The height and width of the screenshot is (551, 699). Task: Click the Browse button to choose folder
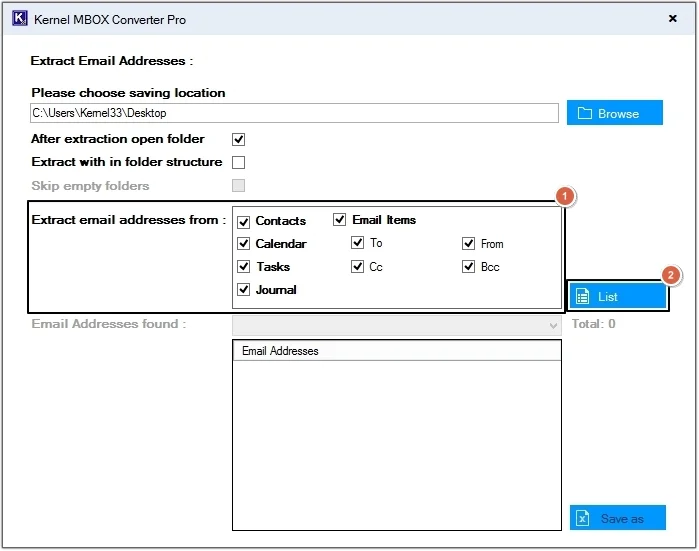tap(615, 113)
